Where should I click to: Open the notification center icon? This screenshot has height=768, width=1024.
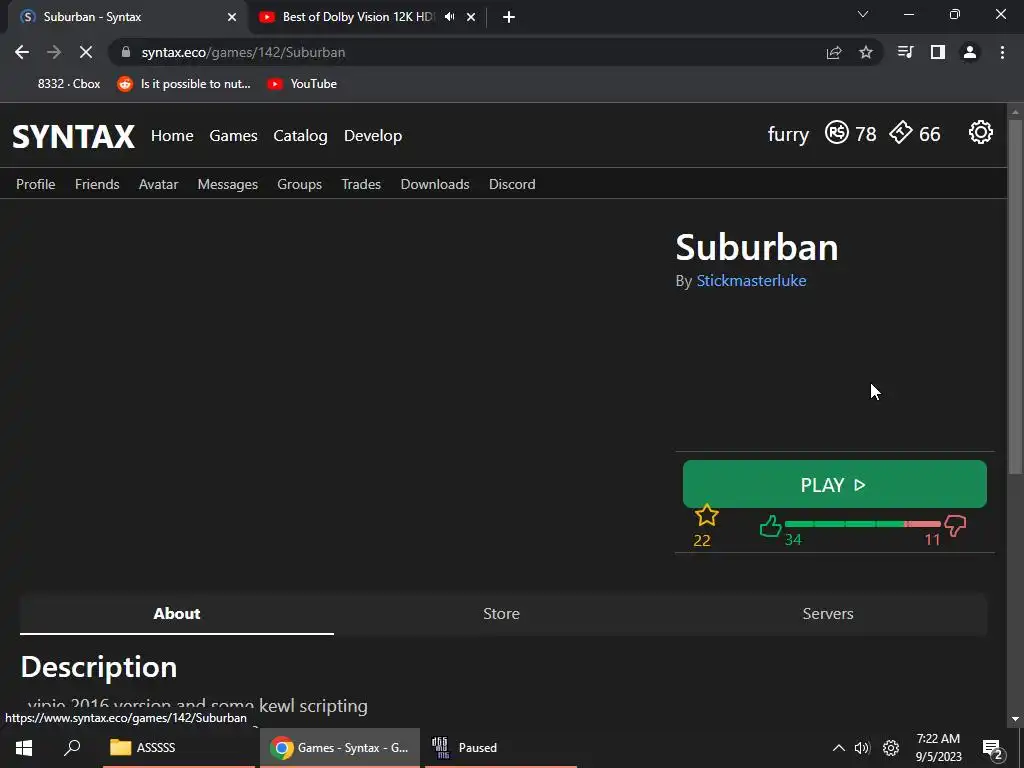click(992, 748)
